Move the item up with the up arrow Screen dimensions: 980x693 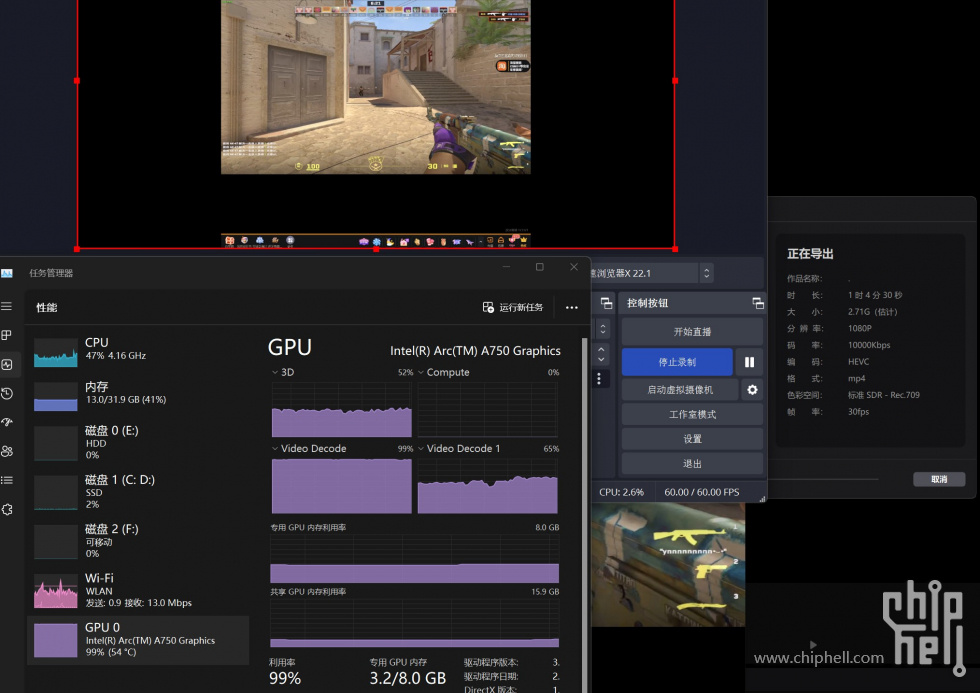[x=601, y=349]
